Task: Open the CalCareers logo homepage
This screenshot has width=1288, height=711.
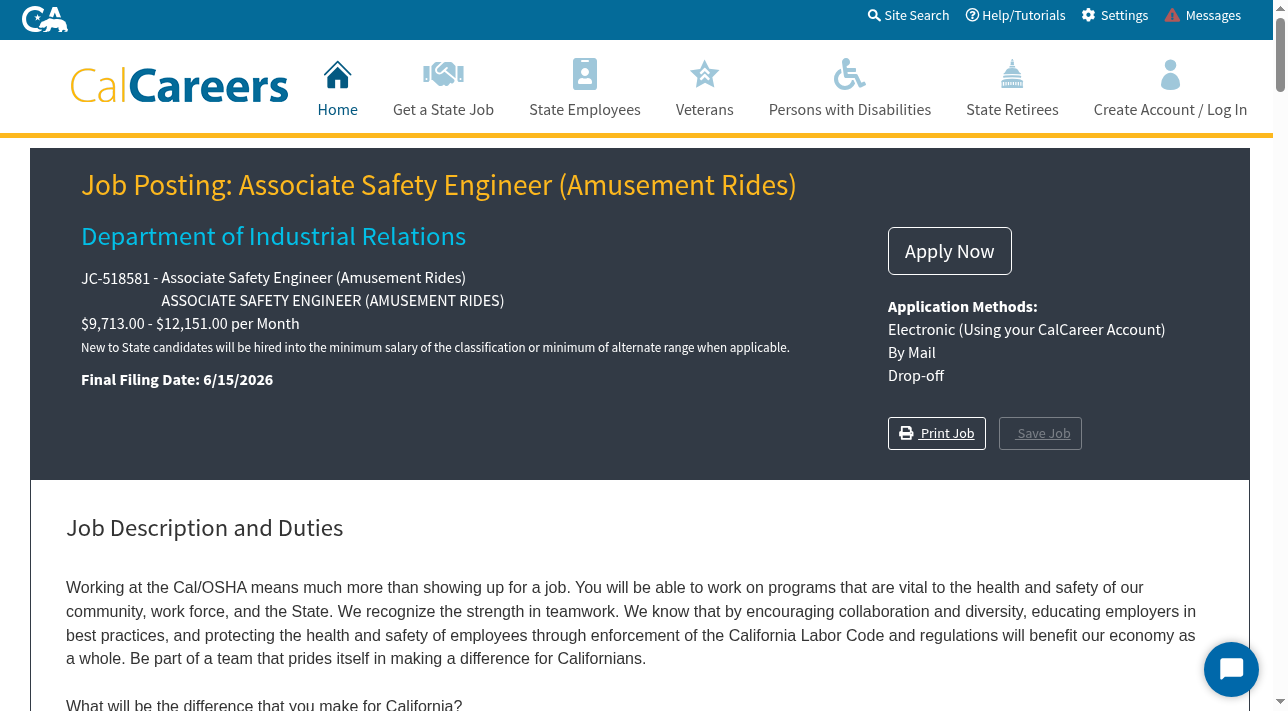Action: [179, 86]
